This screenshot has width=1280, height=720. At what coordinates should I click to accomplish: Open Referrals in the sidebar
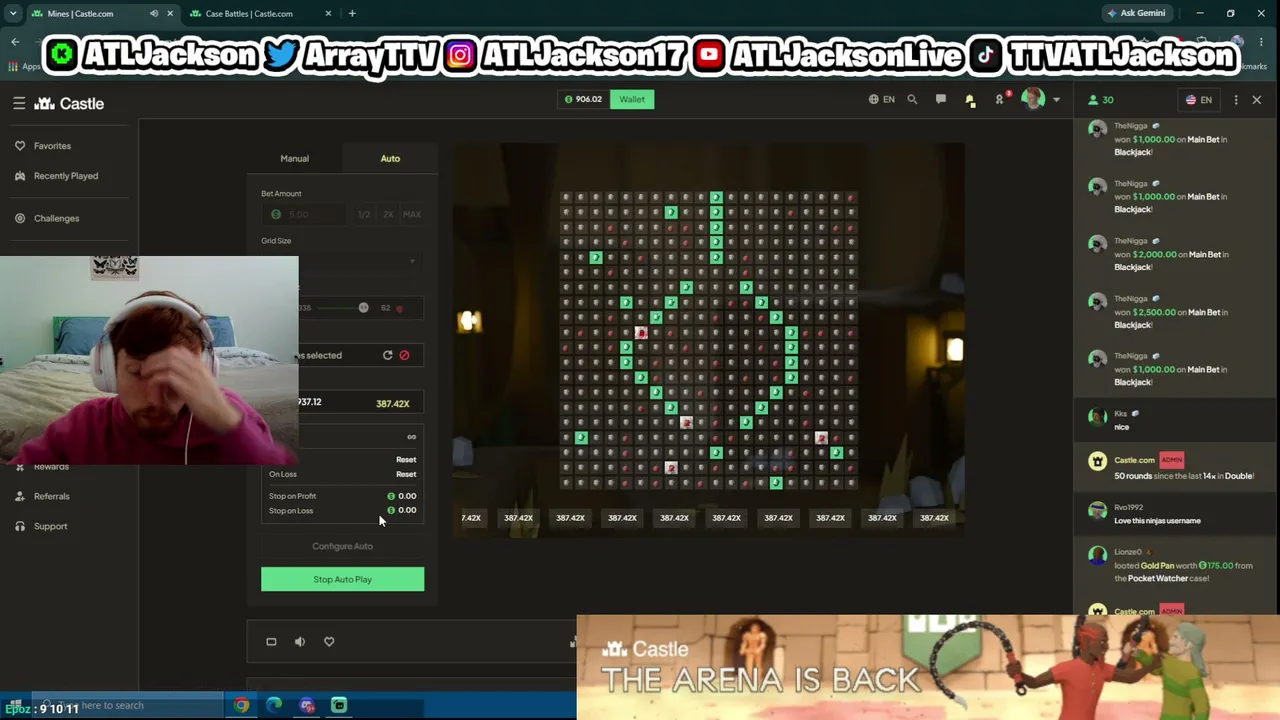52,496
